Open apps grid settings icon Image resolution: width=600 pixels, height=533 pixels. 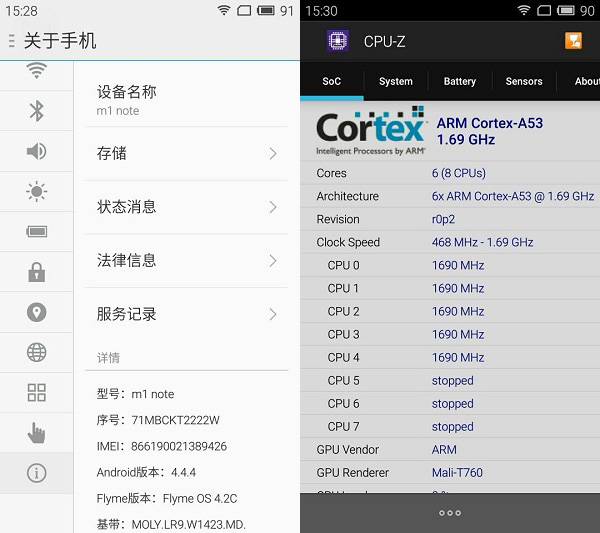[36, 393]
